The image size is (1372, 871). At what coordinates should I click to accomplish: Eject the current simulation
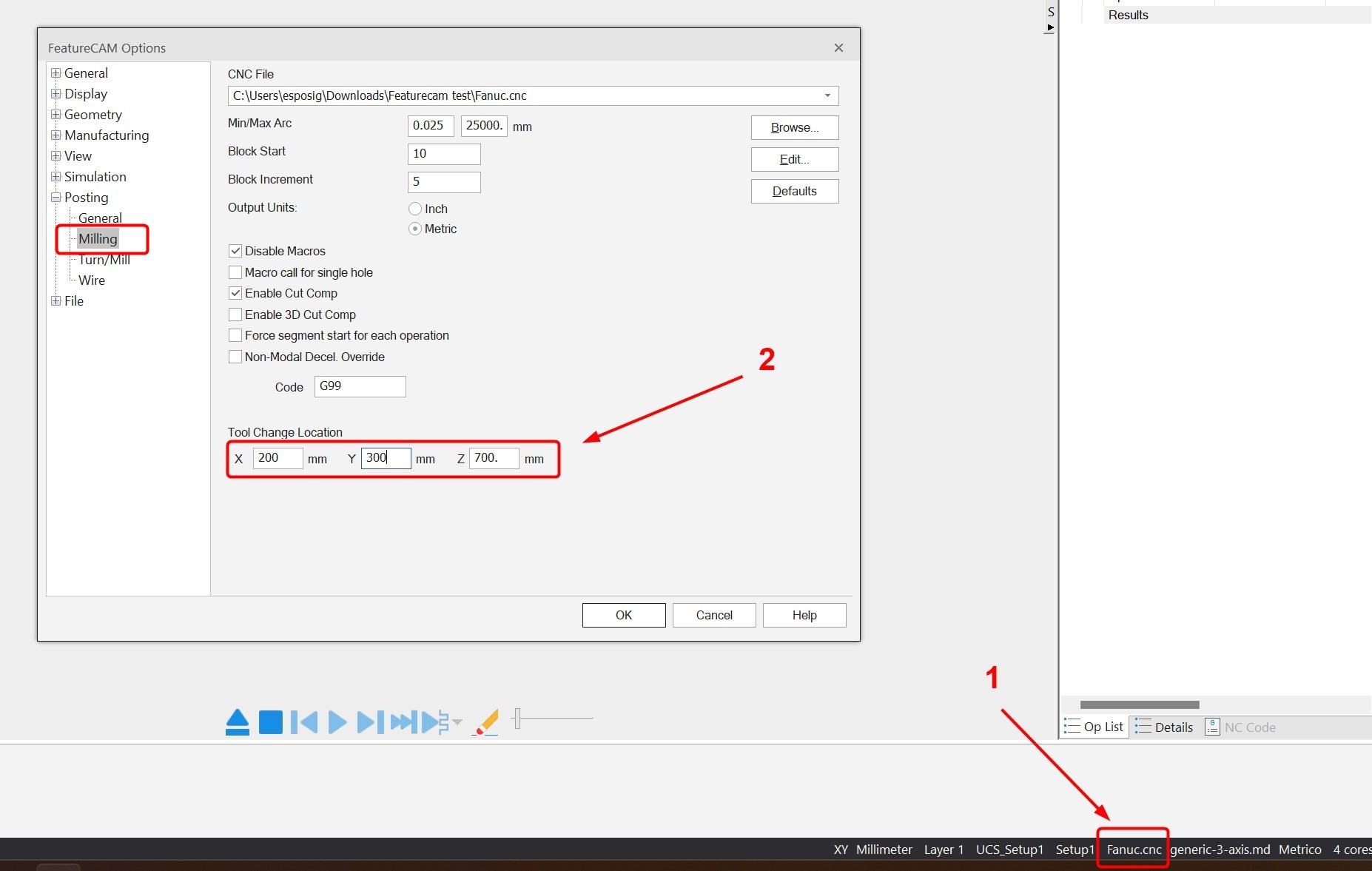click(x=237, y=722)
